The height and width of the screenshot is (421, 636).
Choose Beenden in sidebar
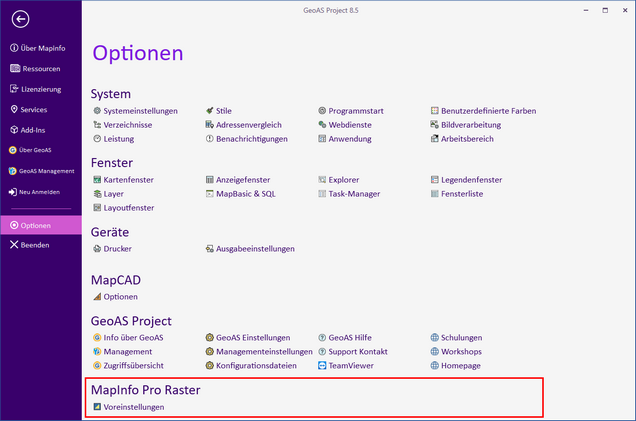[36, 245]
